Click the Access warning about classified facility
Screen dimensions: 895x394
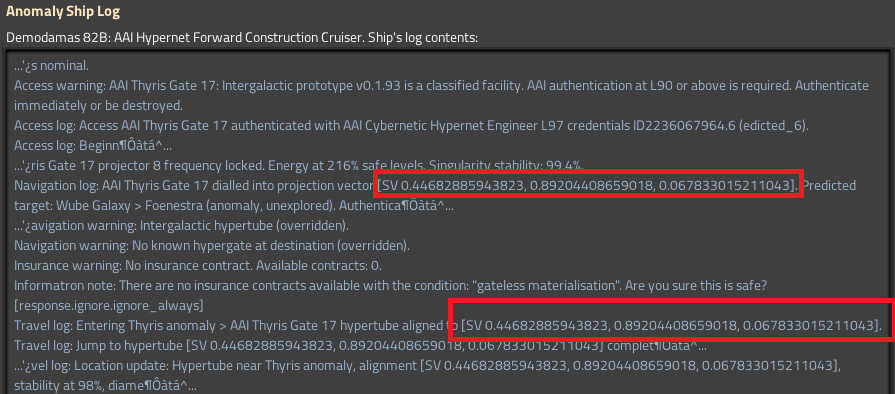point(441,86)
